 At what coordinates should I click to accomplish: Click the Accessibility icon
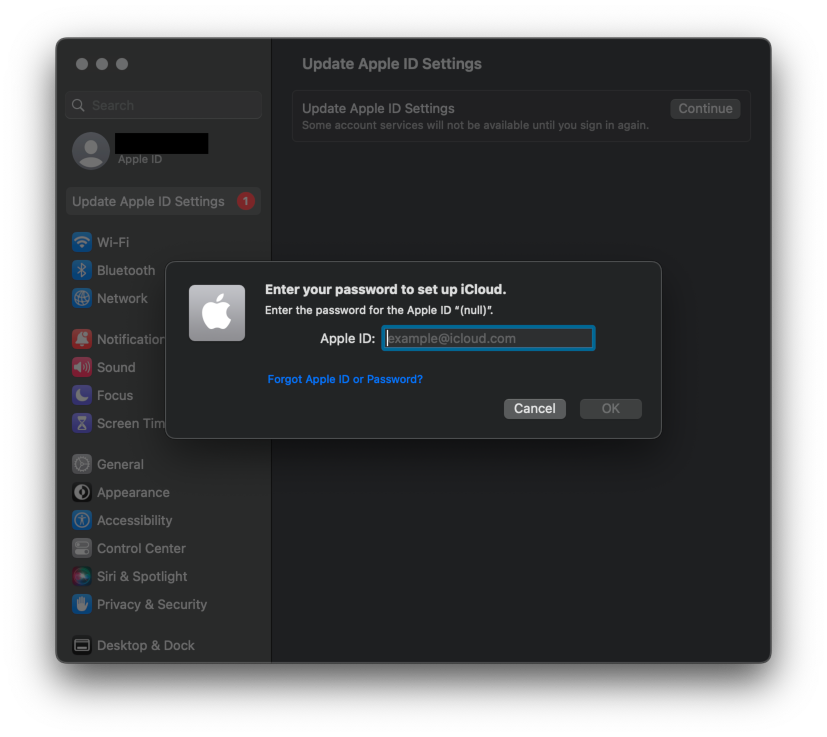(81, 520)
